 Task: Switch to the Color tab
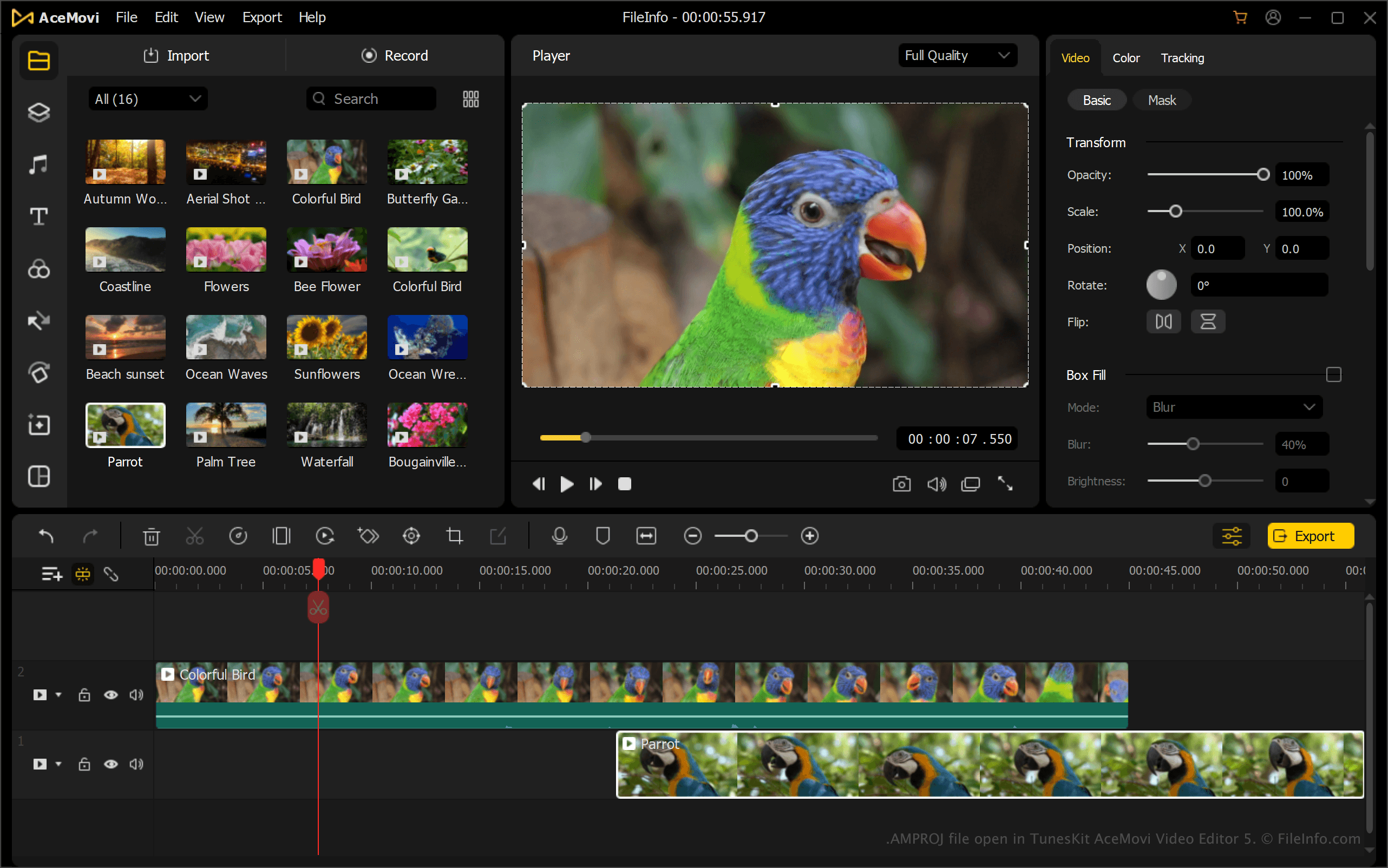click(x=1125, y=58)
